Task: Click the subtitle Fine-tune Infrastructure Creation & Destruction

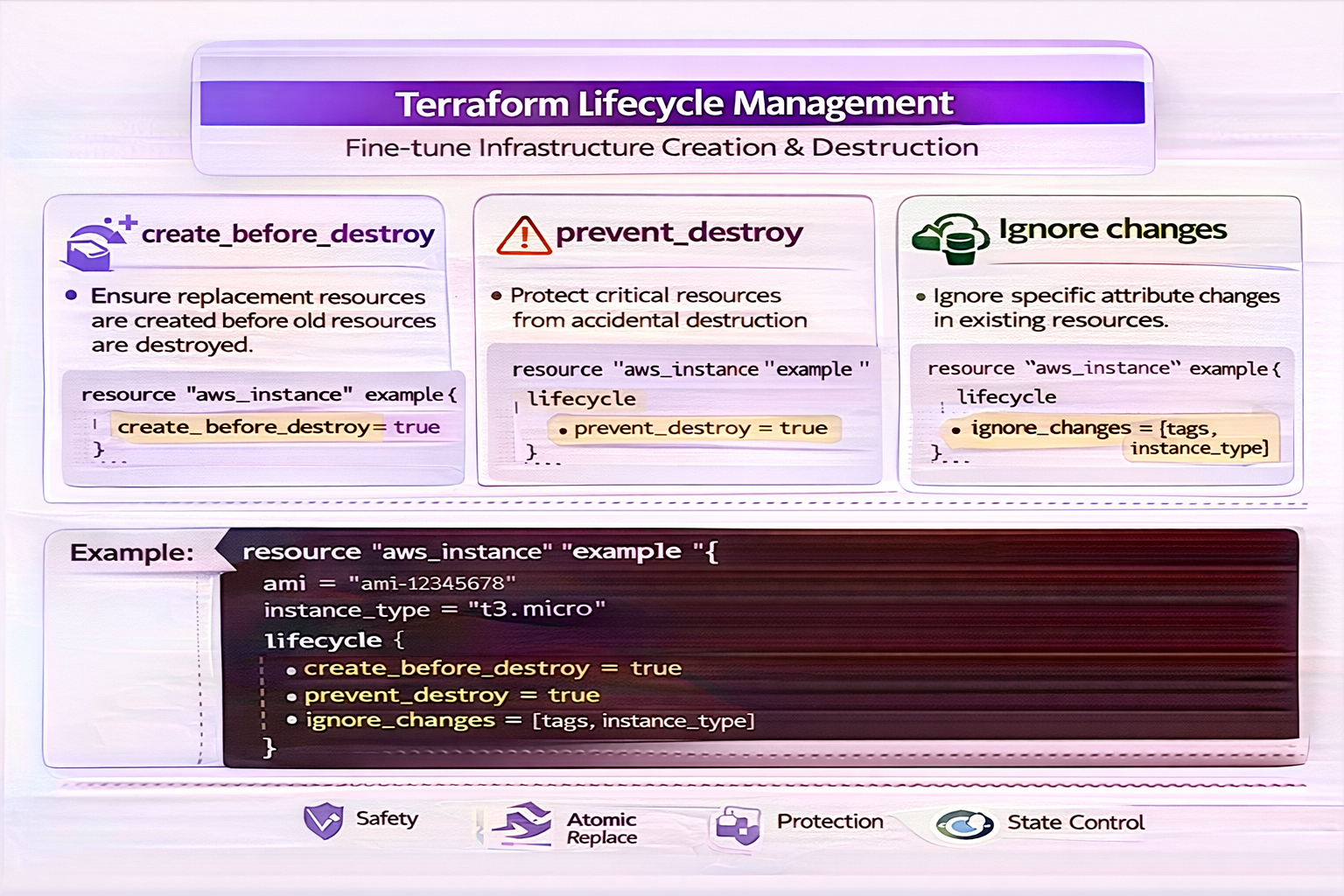Action: pyautogui.click(x=661, y=147)
